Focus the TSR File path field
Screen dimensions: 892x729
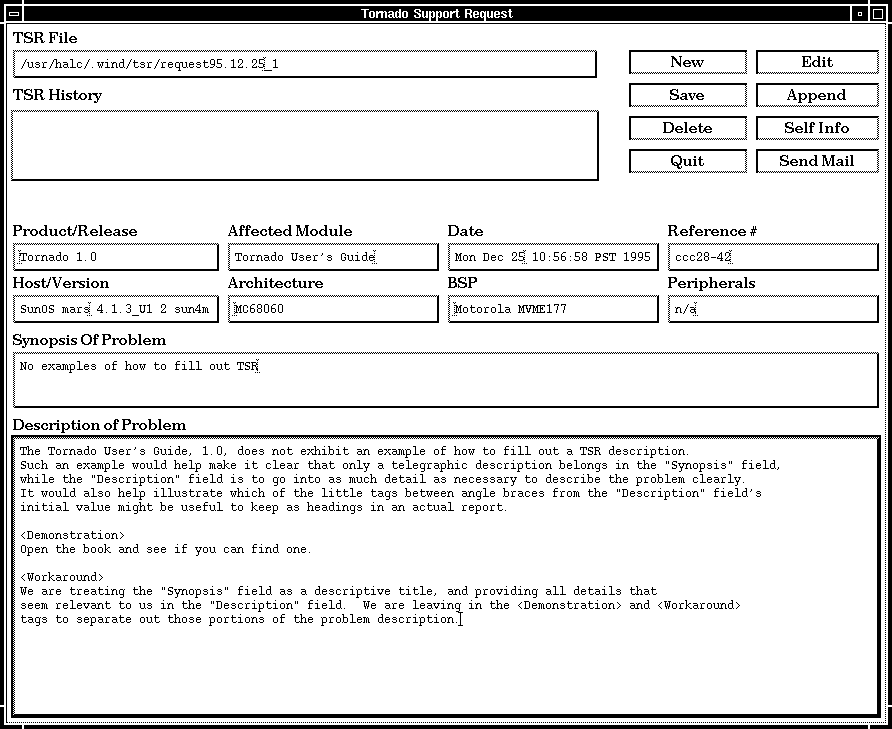304,64
